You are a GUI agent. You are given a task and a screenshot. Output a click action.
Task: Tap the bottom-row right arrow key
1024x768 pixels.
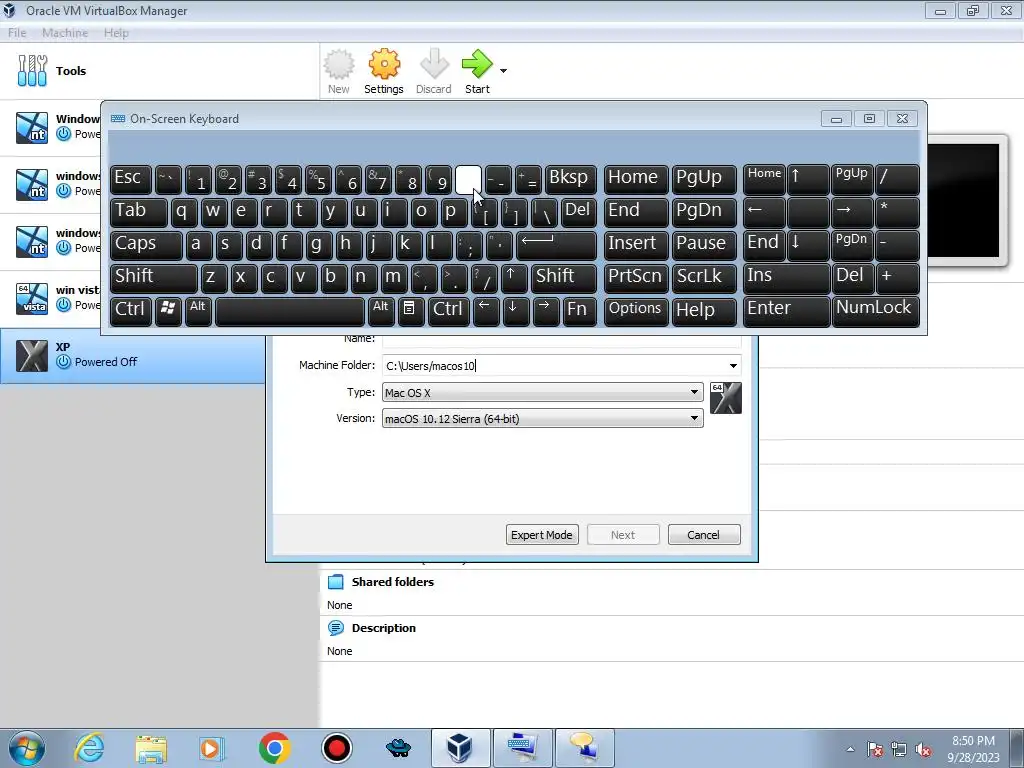coord(546,311)
